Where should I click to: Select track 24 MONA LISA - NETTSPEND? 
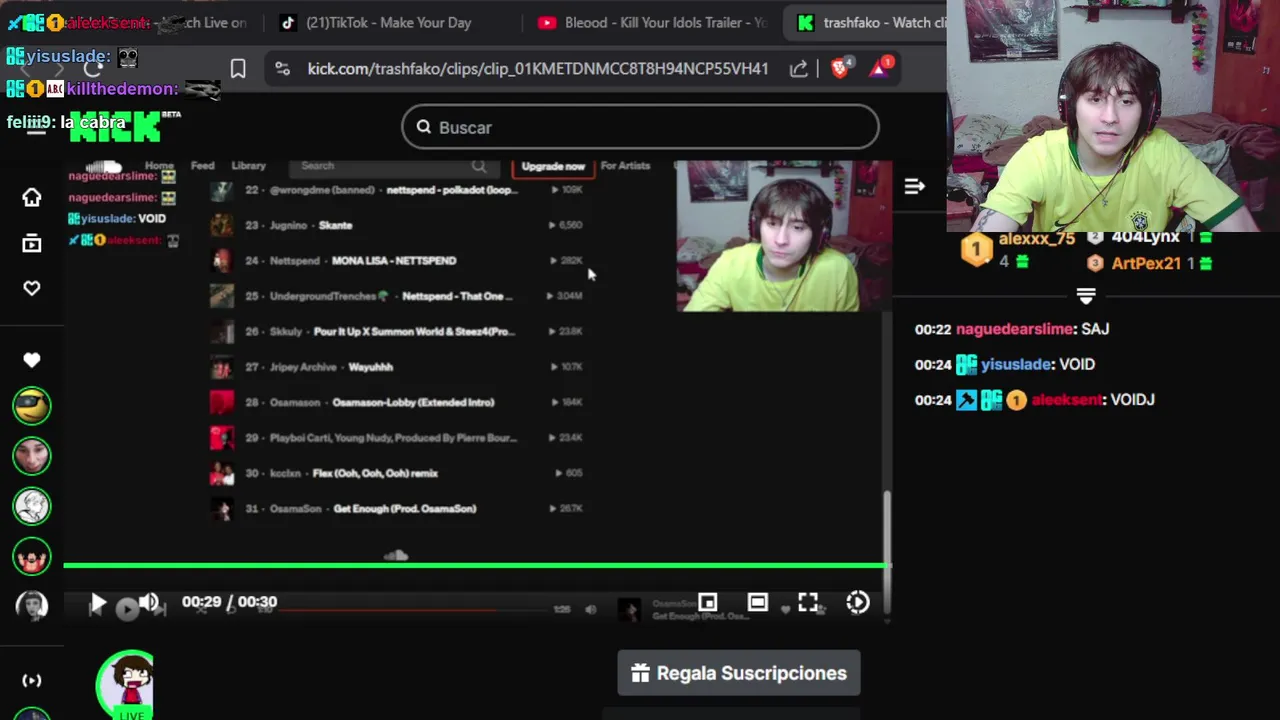tap(396, 260)
